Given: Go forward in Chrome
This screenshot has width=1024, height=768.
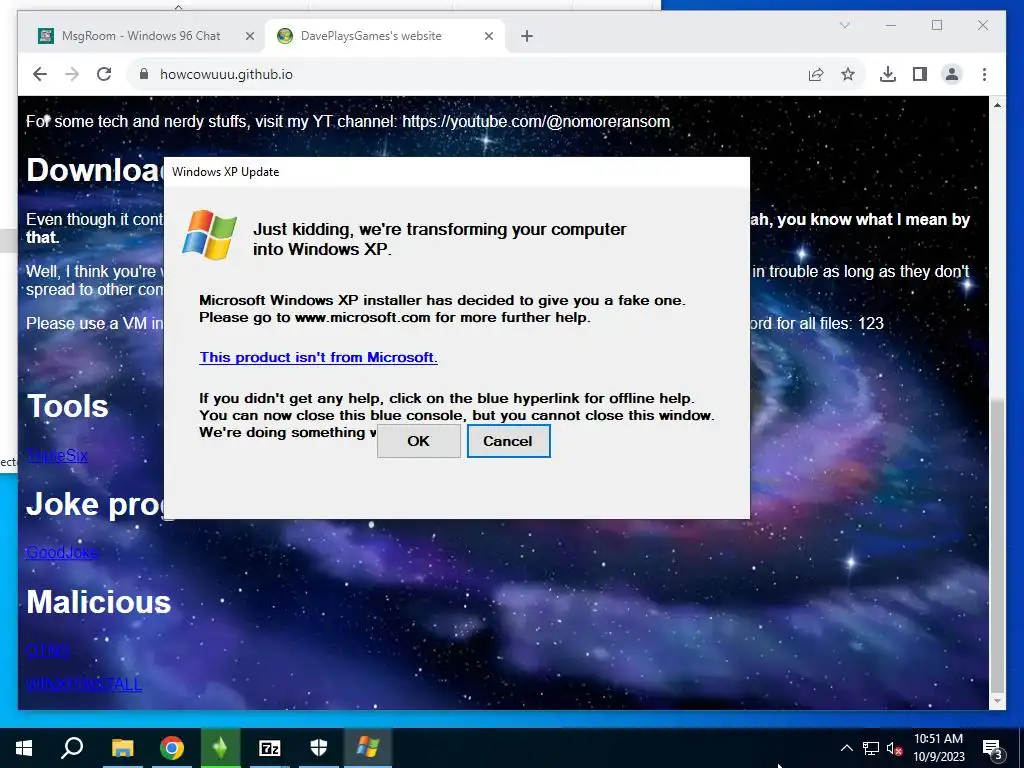Looking at the screenshot, I should (72, 74).
